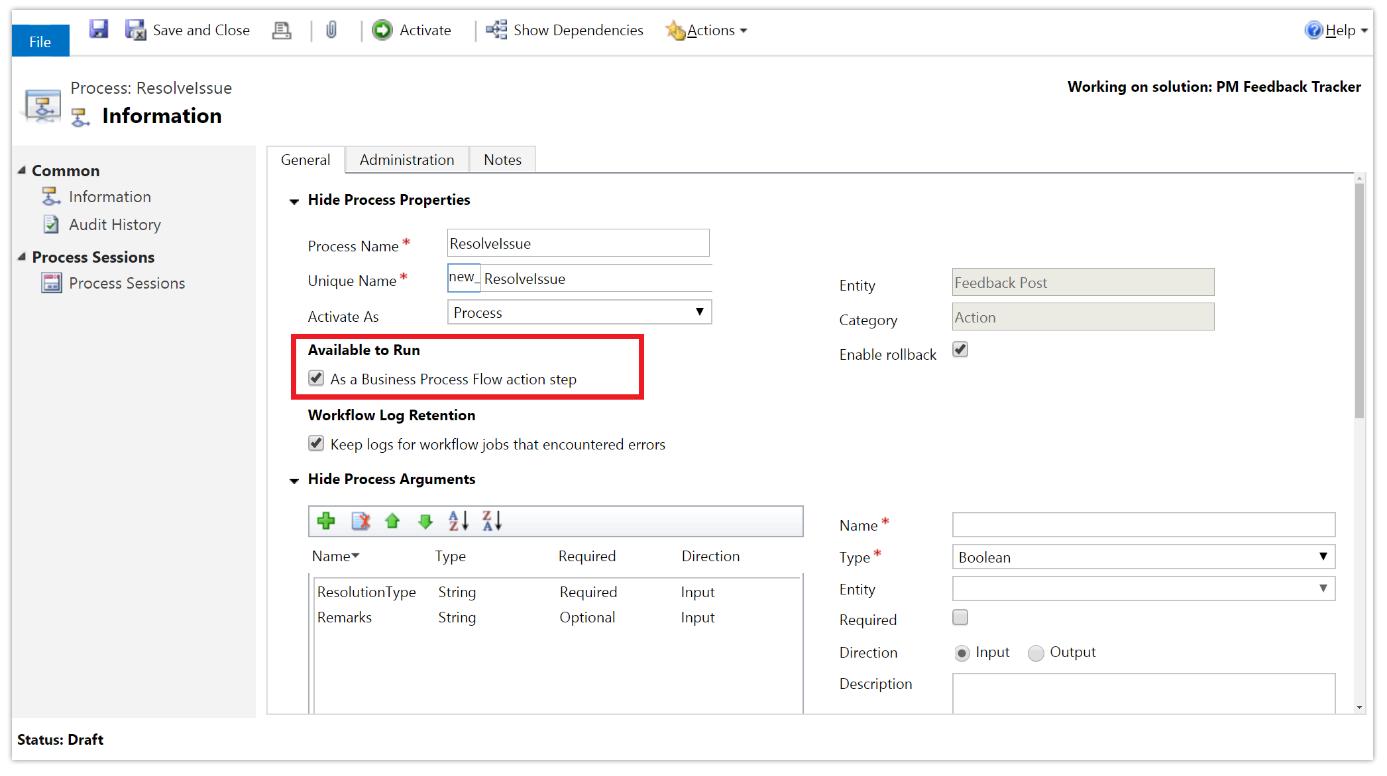Screen dimensions: 1387x776
Task: Click the Direction column header
Action: click(x=711, y=556)
